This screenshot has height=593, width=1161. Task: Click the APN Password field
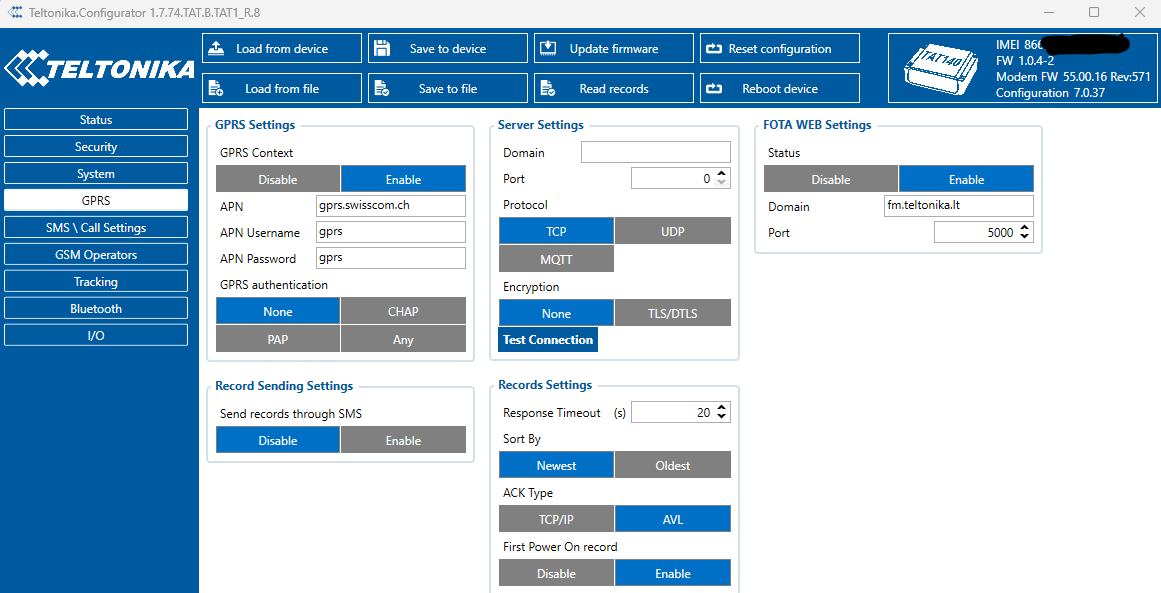tap(391, 258)
